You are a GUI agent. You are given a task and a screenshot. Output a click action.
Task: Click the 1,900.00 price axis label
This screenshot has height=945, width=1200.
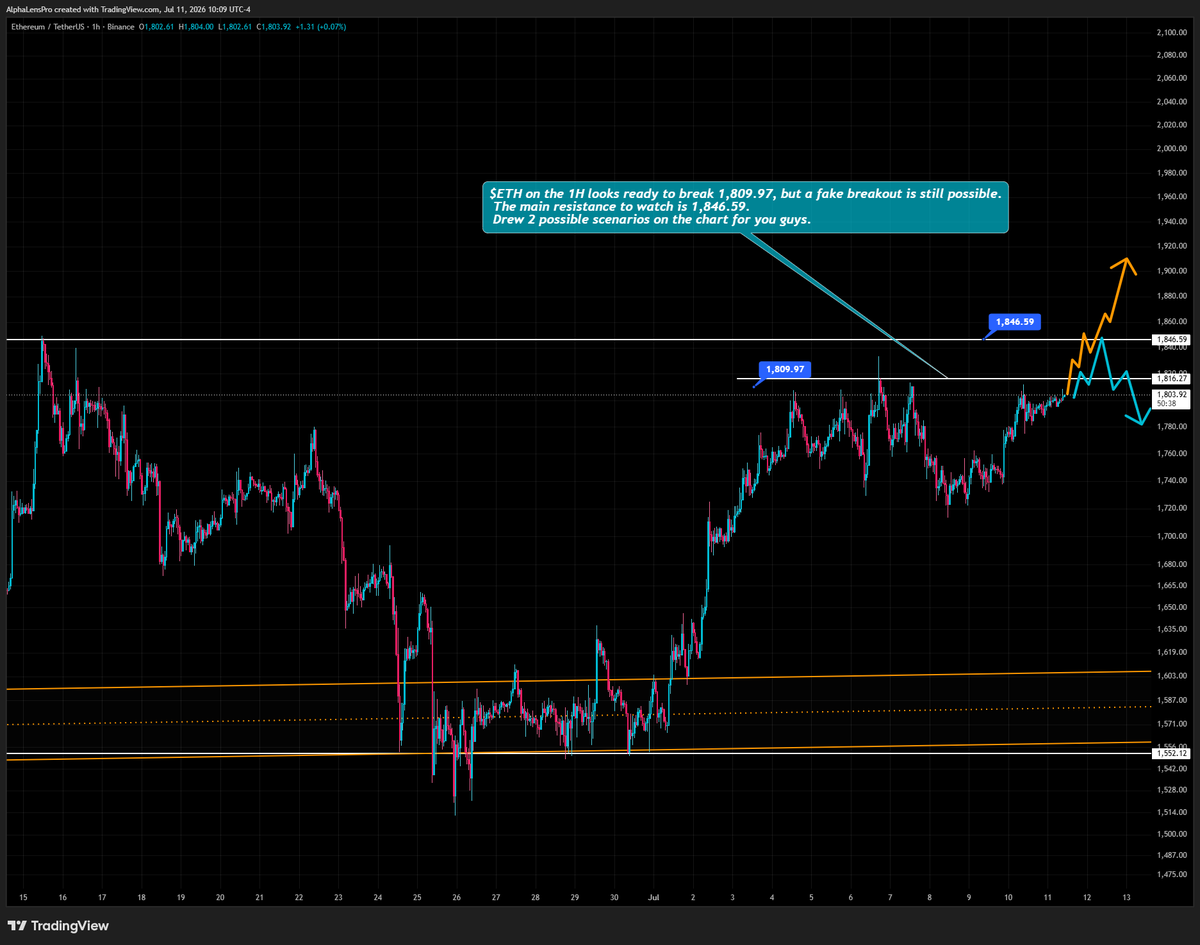[1171, 271]
